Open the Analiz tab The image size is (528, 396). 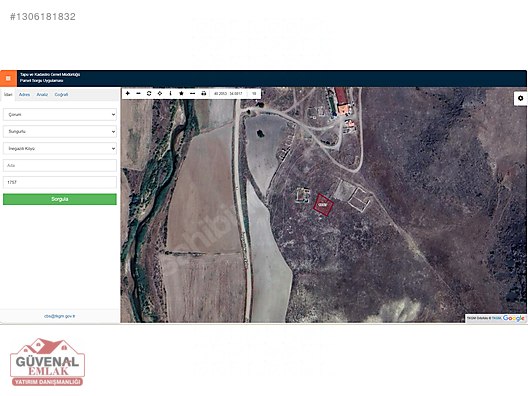42,95
